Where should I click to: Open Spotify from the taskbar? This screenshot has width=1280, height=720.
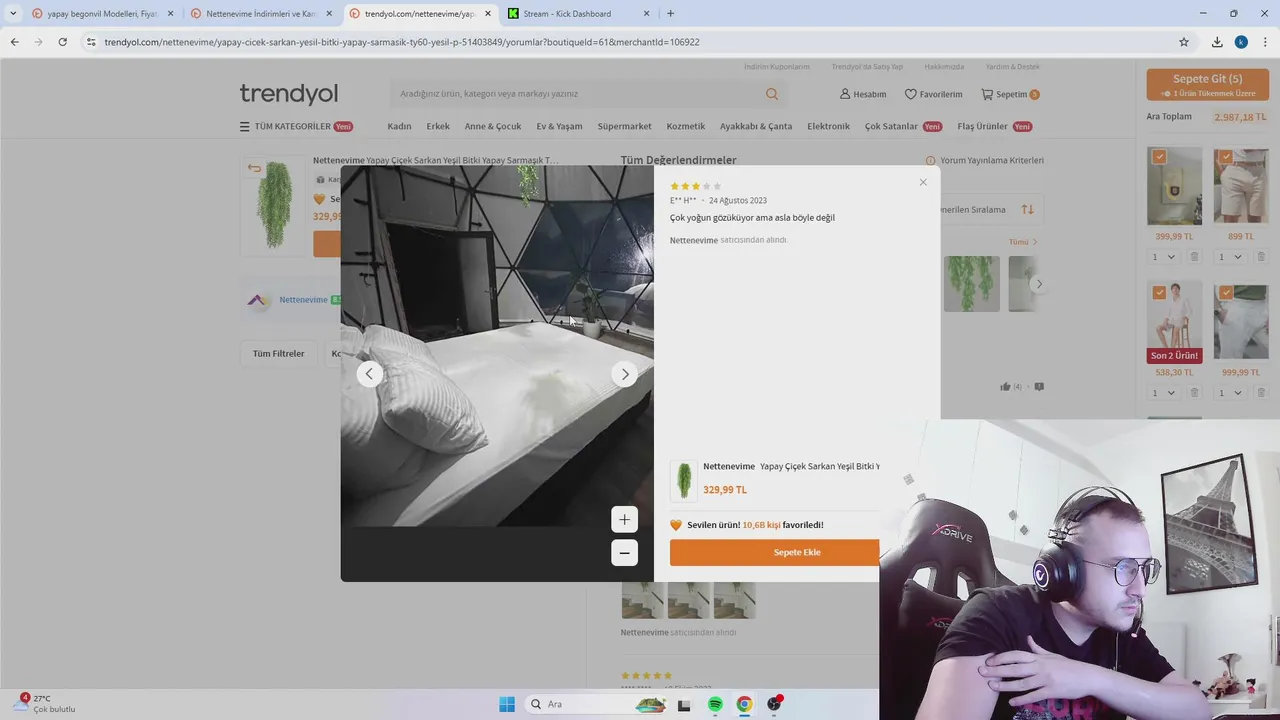(x=715, y=704)
